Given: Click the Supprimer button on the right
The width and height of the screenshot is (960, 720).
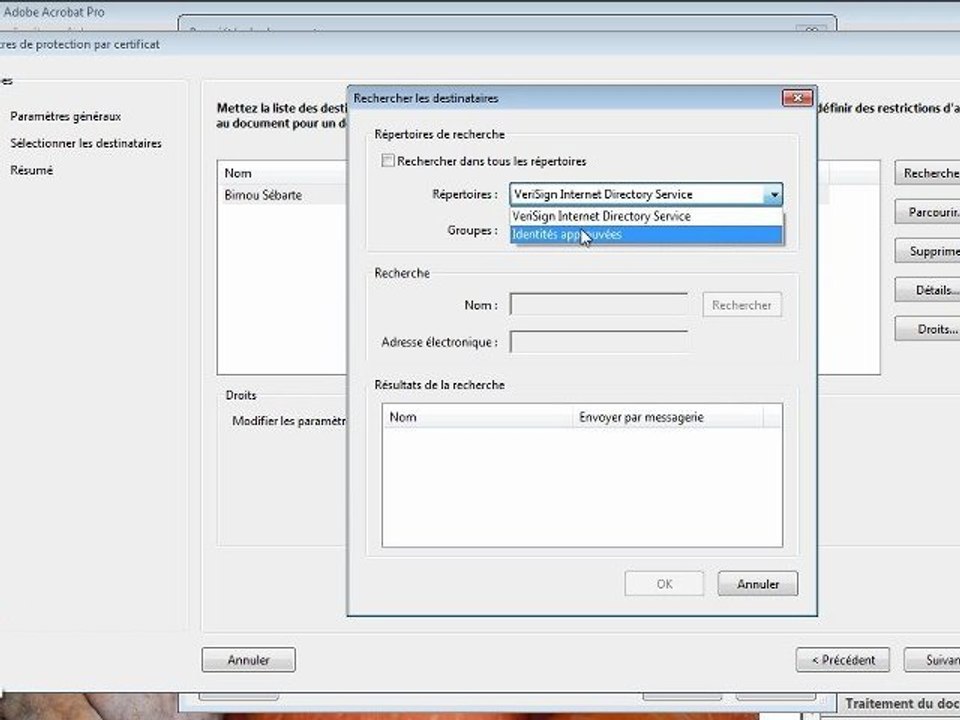Looking at the screenshot, I should [927, 251].
